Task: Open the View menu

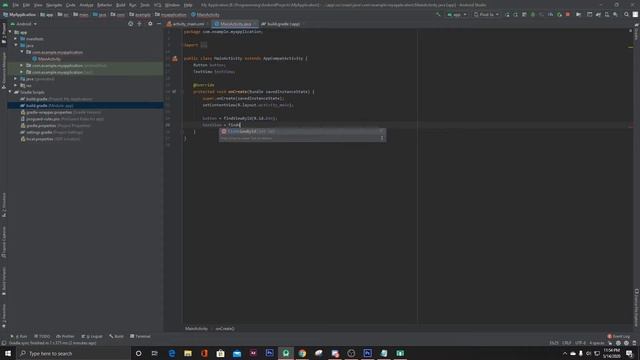Action: 38,5
